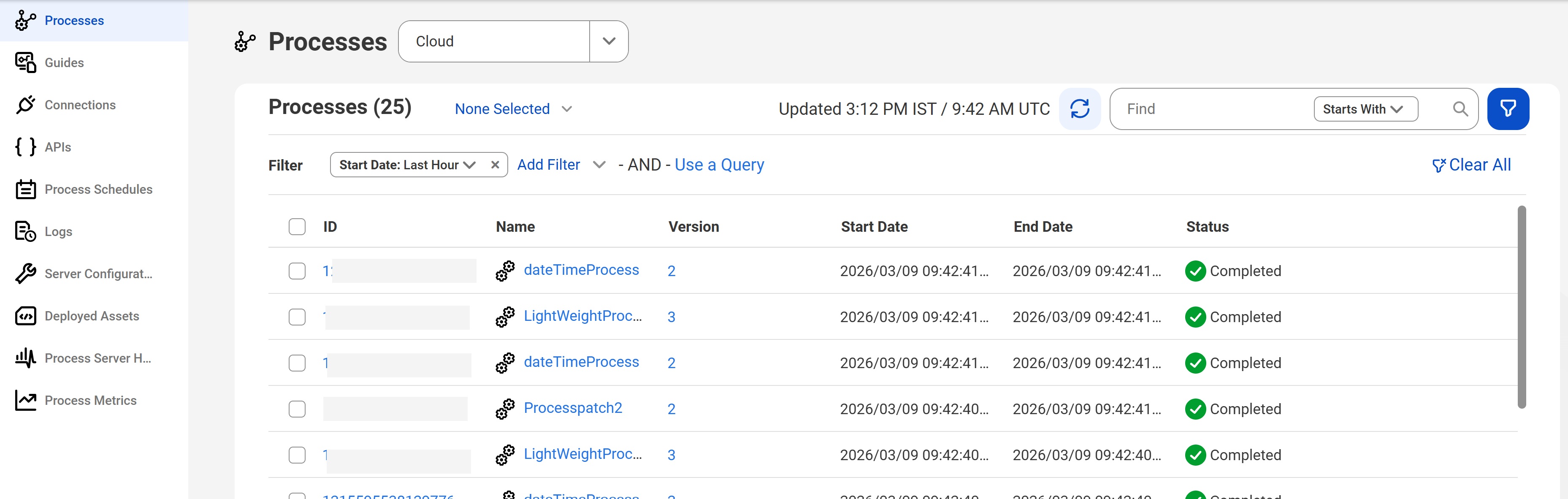
Task: Click the Add Filter link
Action: click(x=548, y=165)
